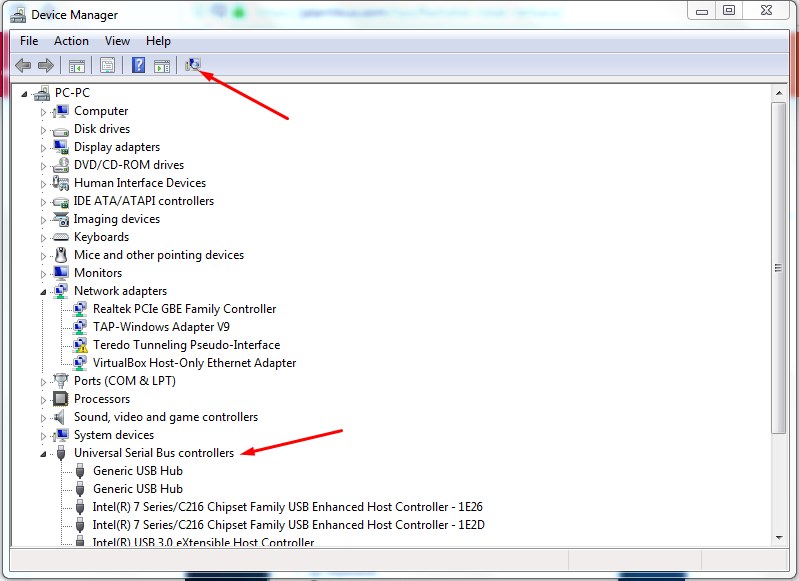Maximize the Device Manager window

coord(729,11)
